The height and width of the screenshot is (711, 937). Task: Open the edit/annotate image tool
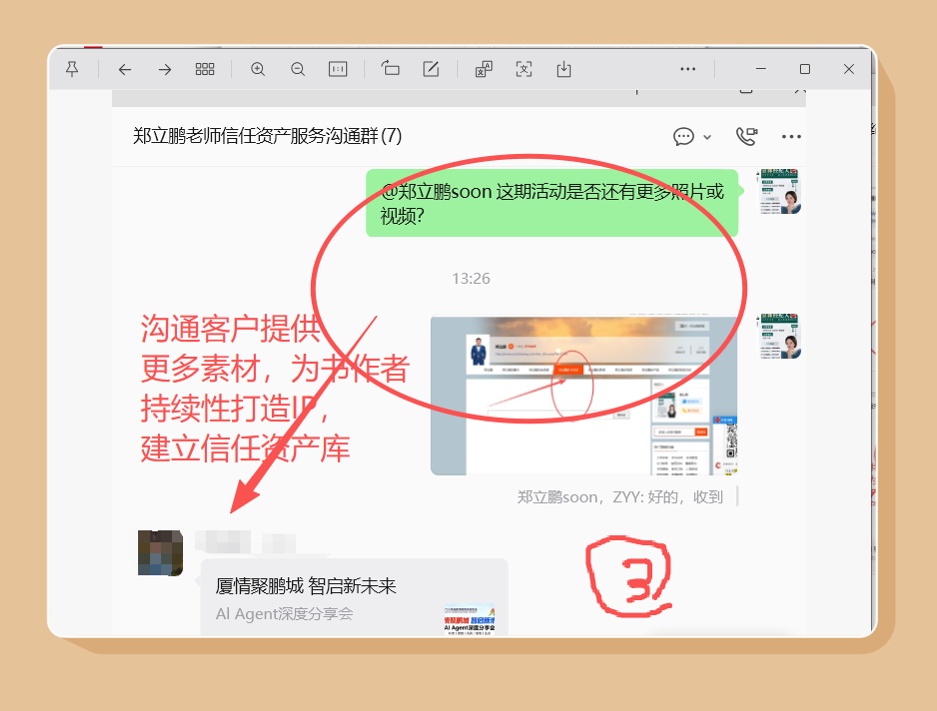pos(431,69)
